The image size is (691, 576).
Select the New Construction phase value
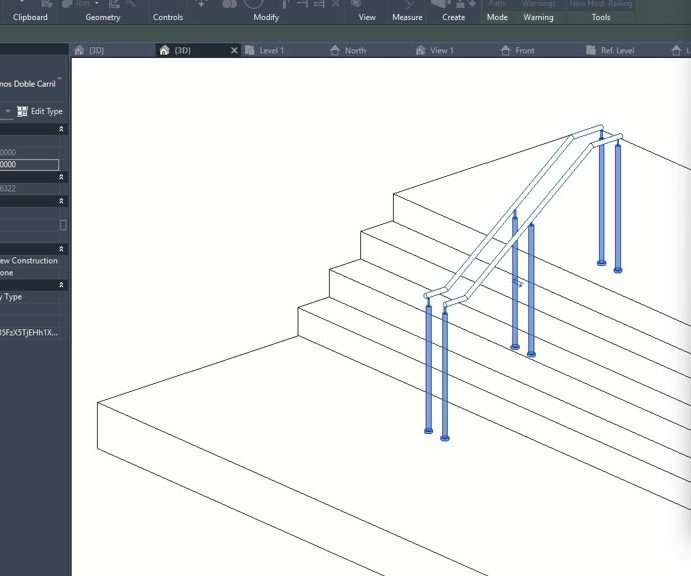pyautogui.click(x=29, y=260)
